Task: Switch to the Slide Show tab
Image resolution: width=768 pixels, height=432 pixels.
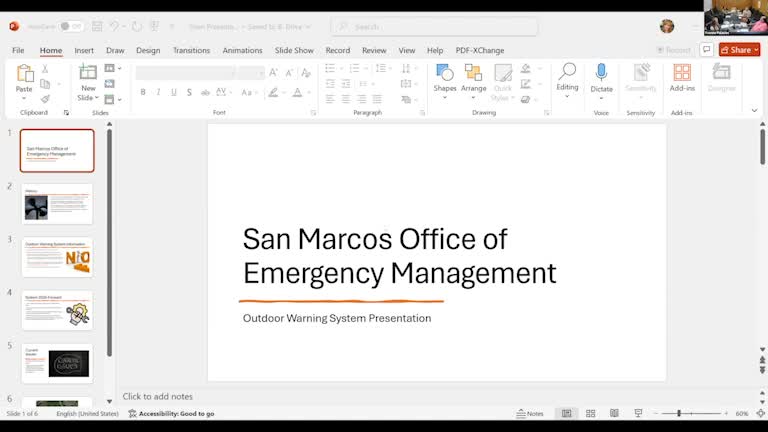Action: [294, 50]
